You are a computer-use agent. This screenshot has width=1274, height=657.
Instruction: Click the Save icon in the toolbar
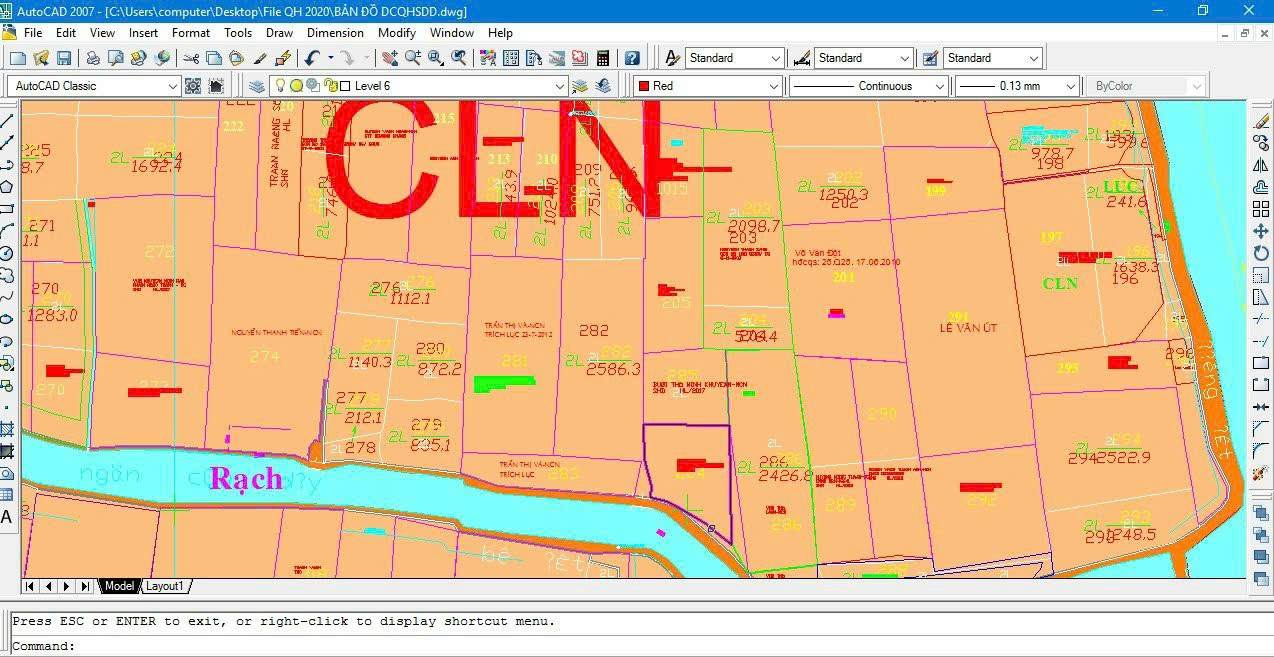pos(65,59)
